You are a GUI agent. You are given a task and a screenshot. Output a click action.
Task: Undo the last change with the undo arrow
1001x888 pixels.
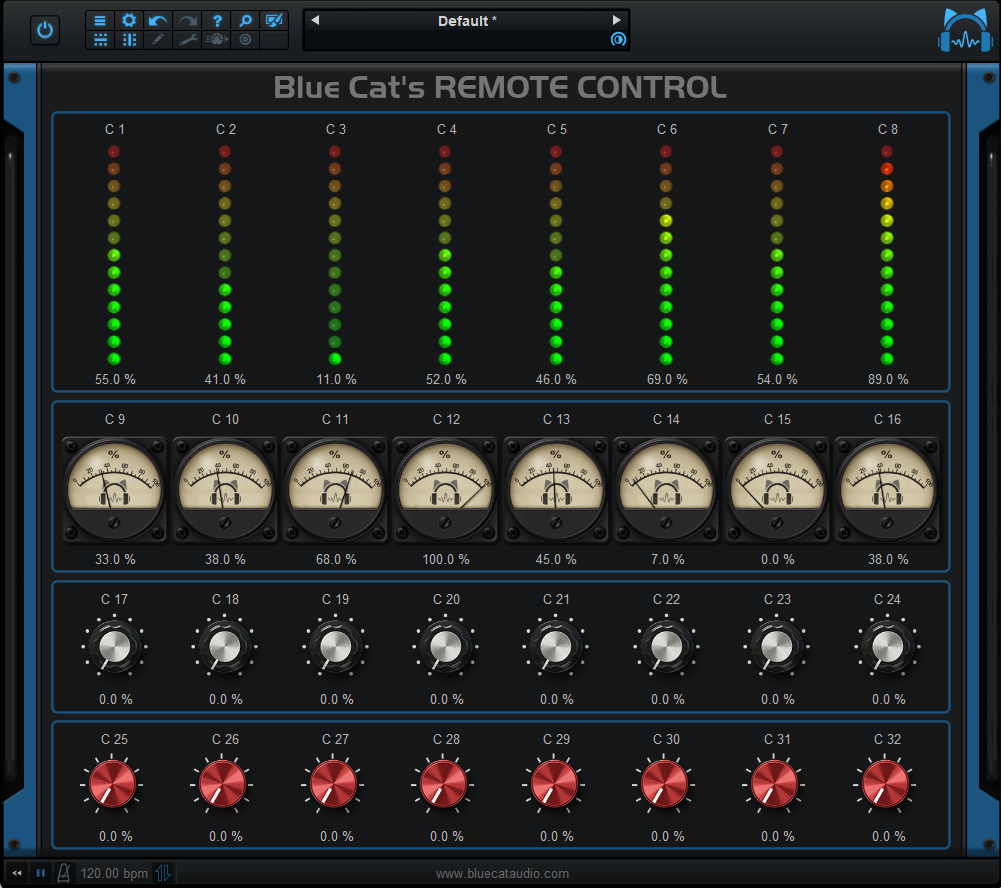click(x=156, y=20)
